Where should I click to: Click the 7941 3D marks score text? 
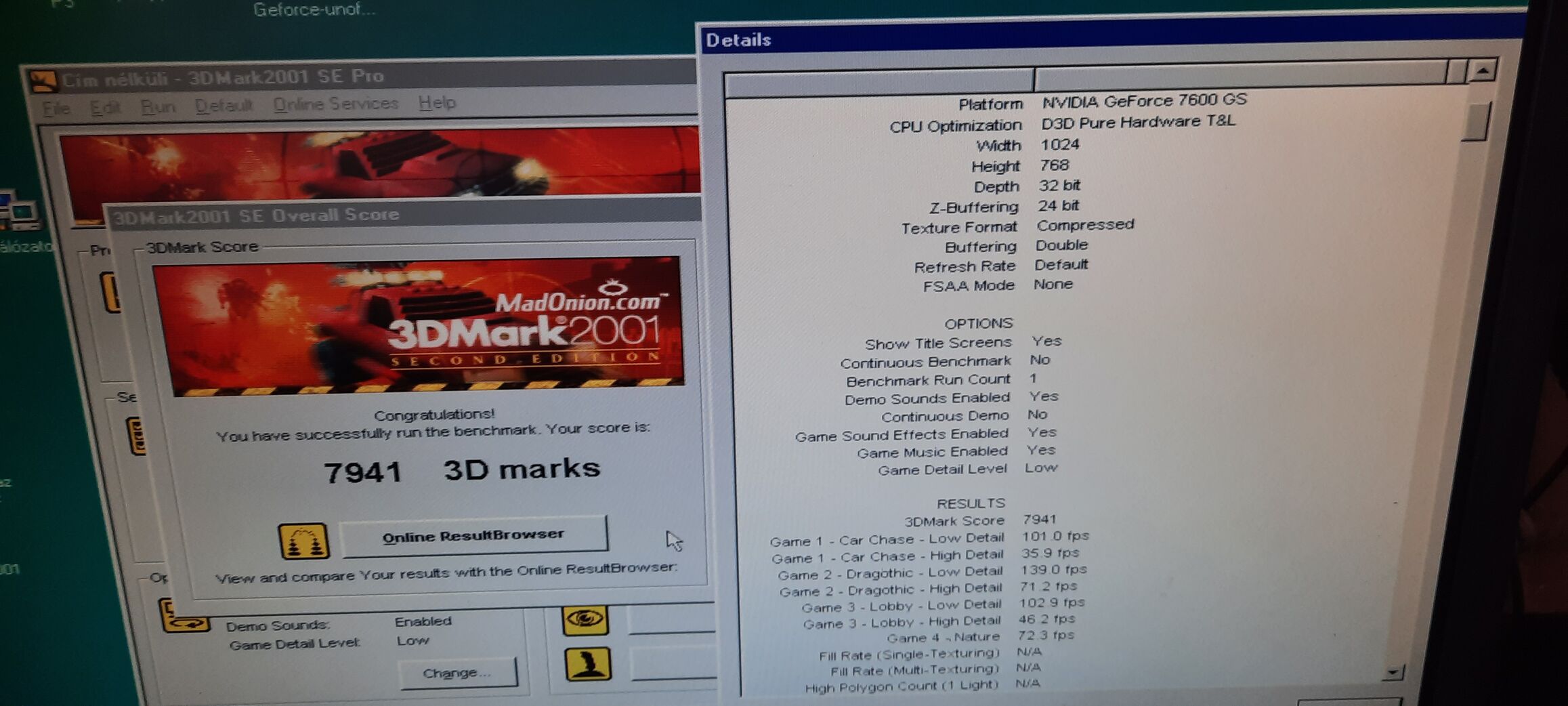click(462, 470)
